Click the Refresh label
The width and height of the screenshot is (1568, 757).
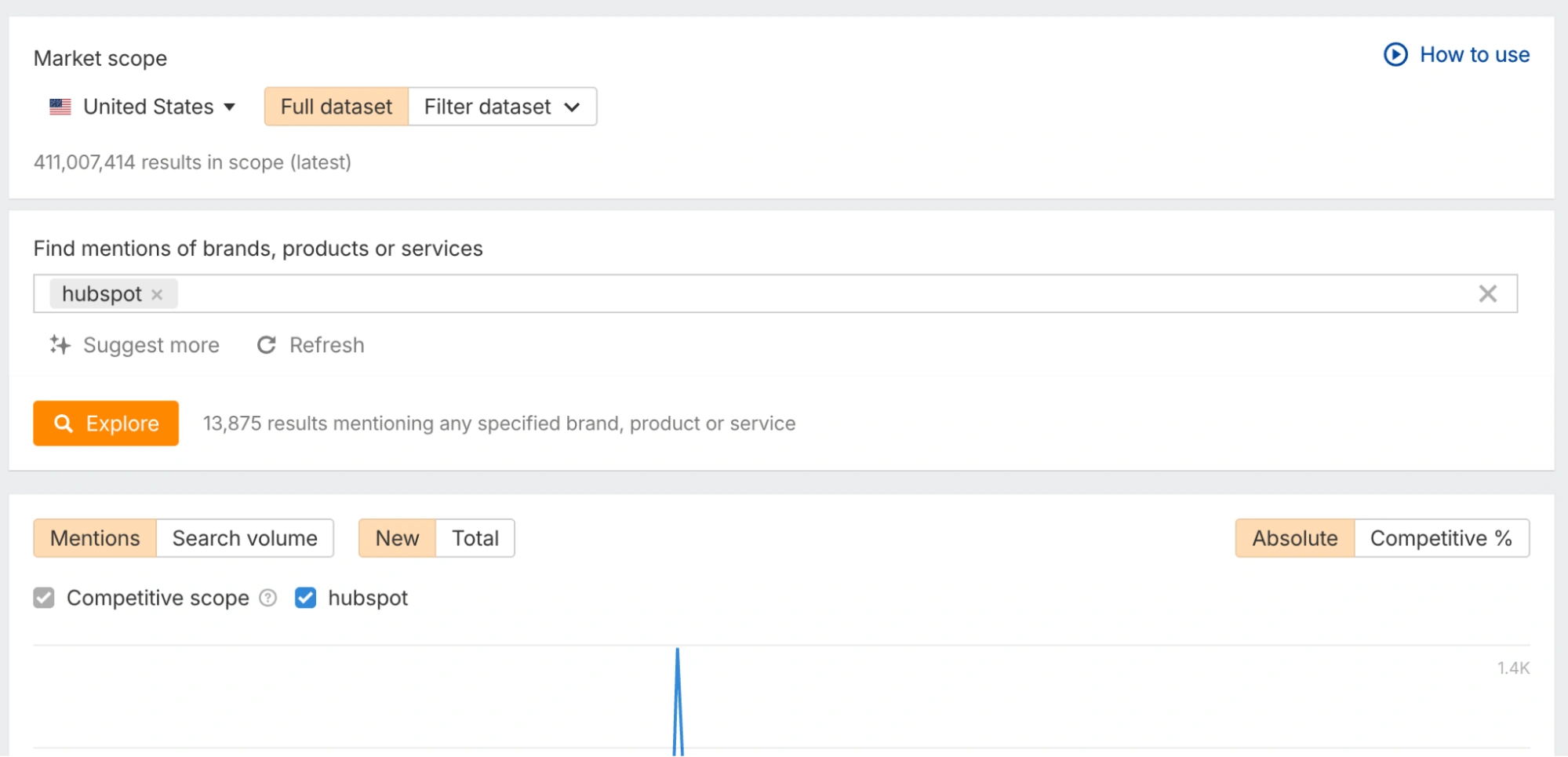327,345
